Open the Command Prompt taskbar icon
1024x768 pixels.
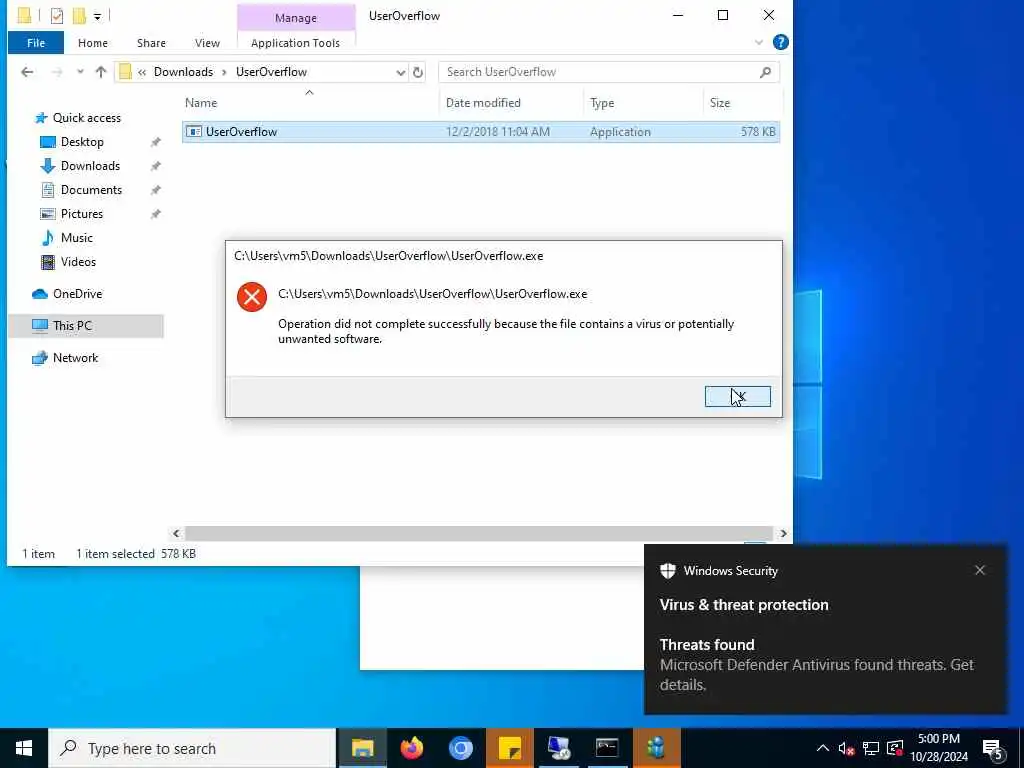[607, 748]
